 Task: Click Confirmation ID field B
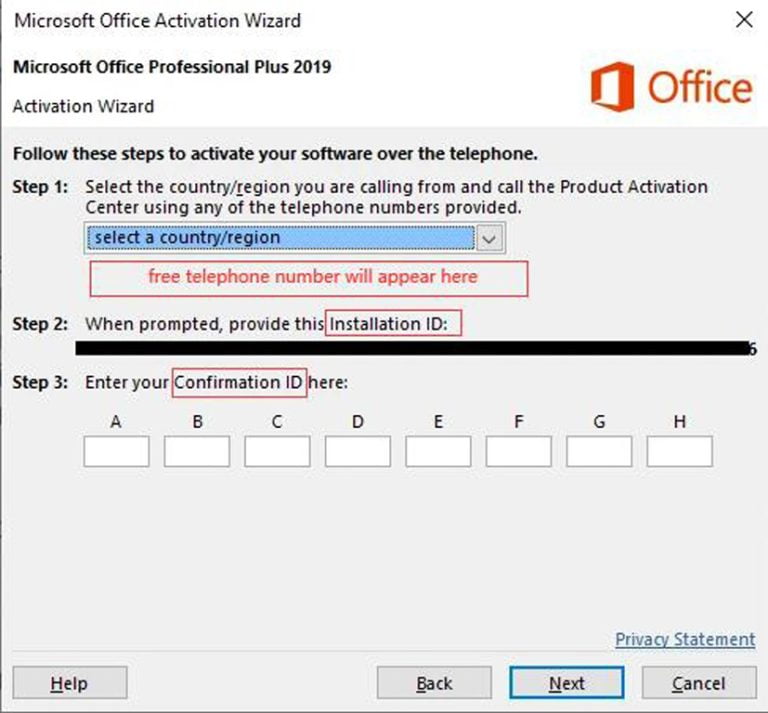click(197, 451)
